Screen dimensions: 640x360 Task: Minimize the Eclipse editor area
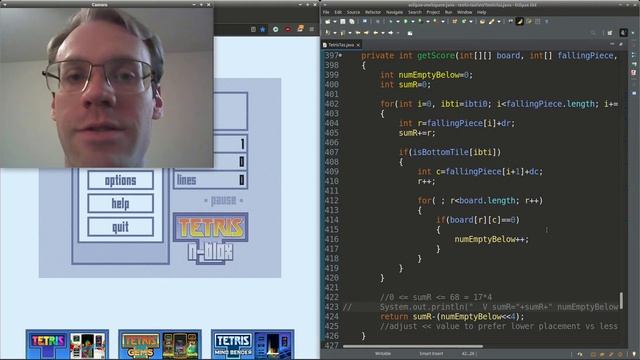(612, 44)
